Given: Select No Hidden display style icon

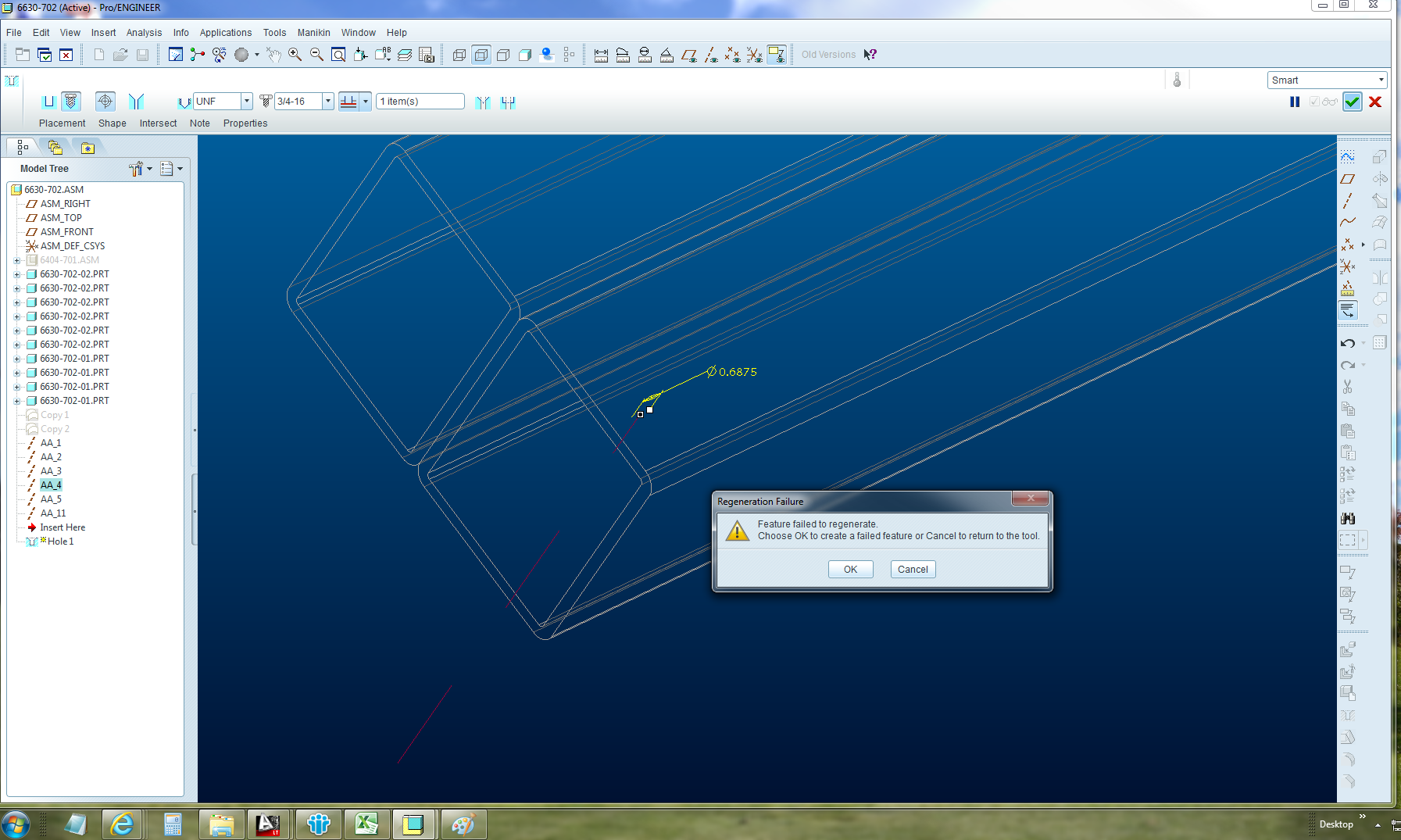Looking at the screenshot, I should click(503, 55).
